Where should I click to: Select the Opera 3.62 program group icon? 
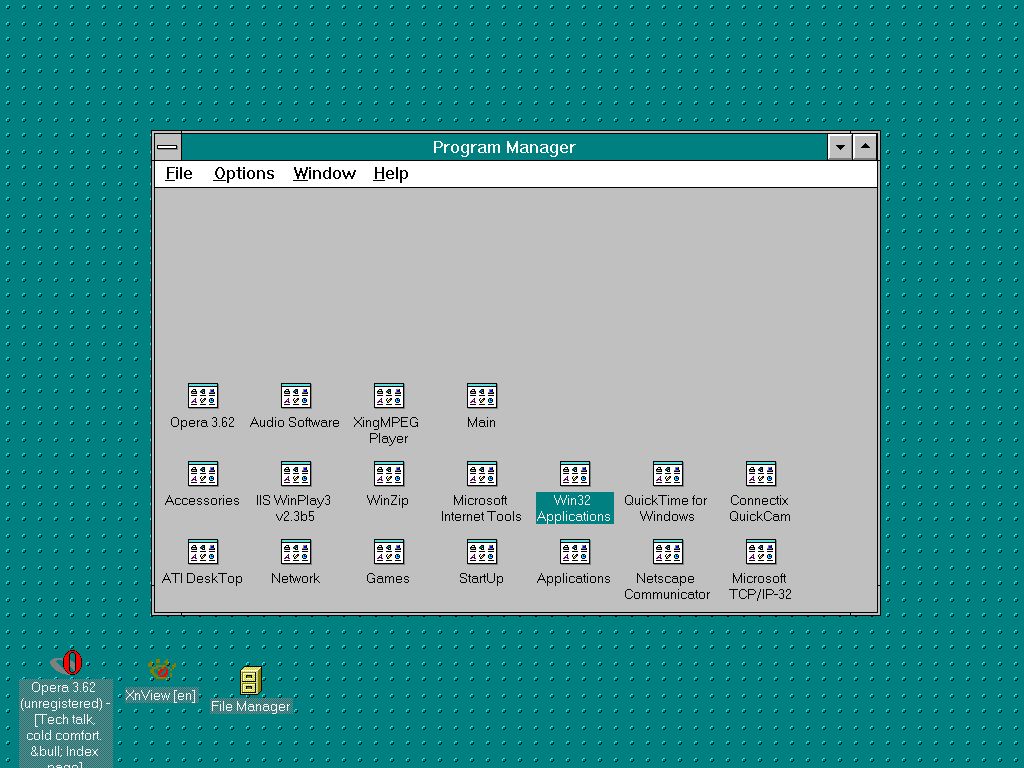[x=202, y=396]
